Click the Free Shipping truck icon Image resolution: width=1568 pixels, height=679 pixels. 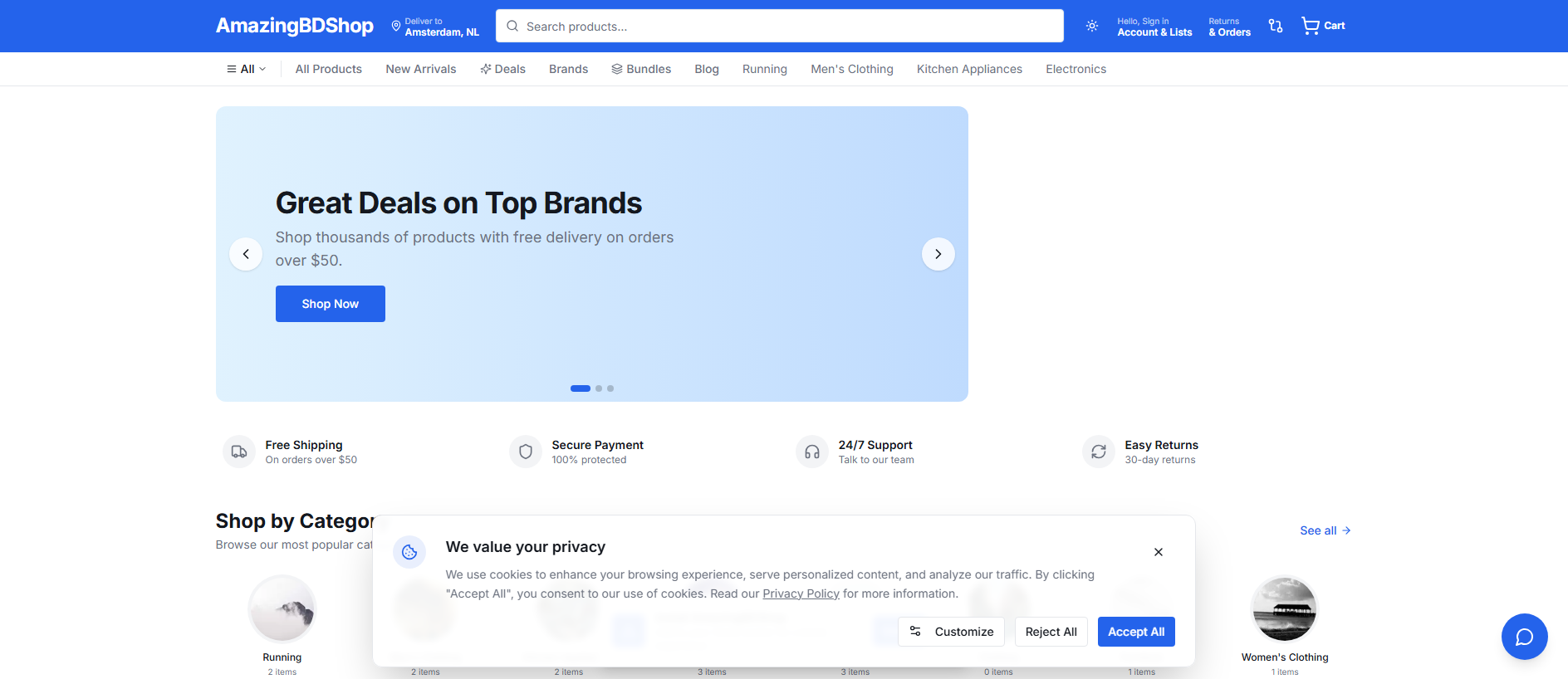coord(239,452)
